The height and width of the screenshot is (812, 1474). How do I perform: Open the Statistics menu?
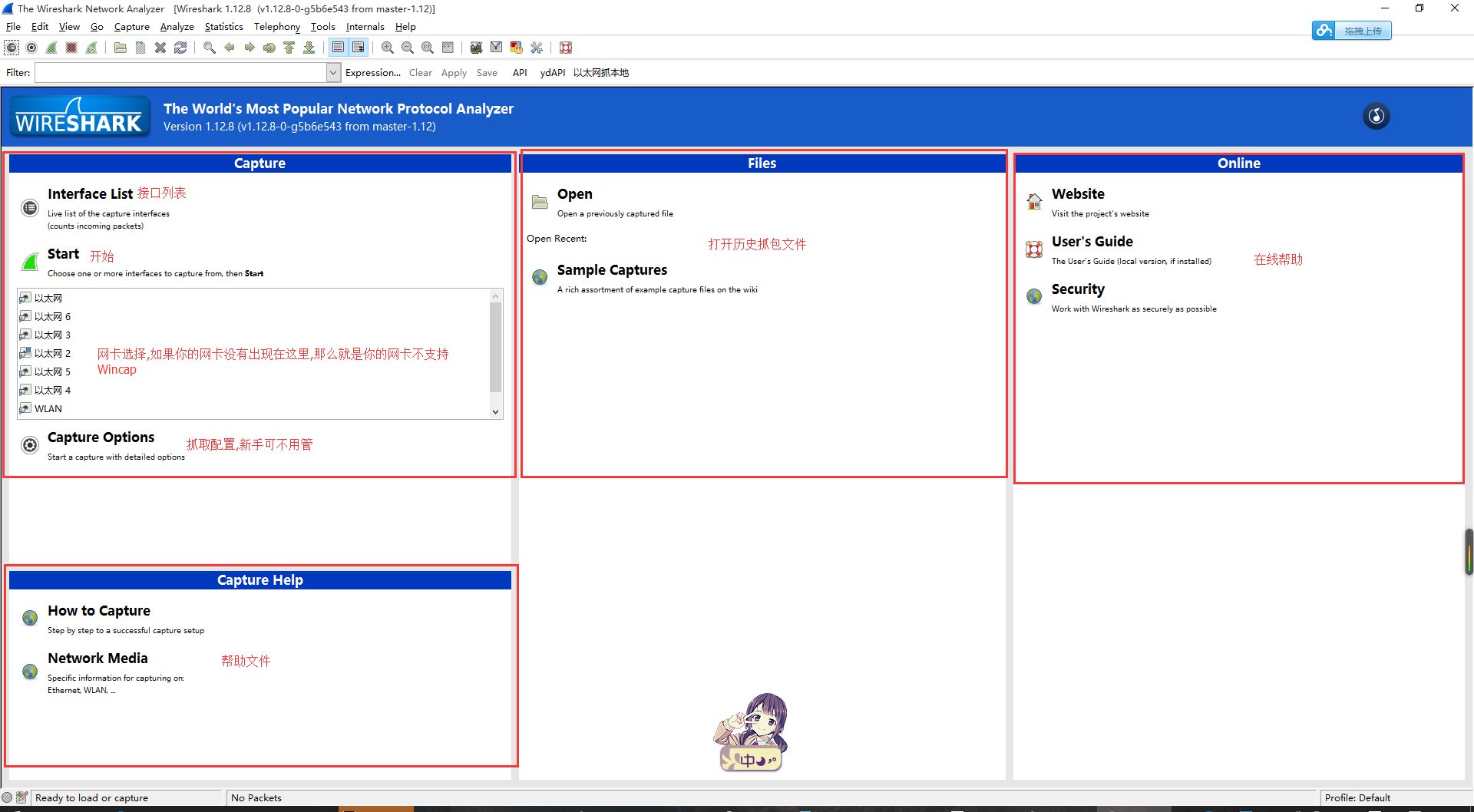pyautogui.click(x=223, y=26)
